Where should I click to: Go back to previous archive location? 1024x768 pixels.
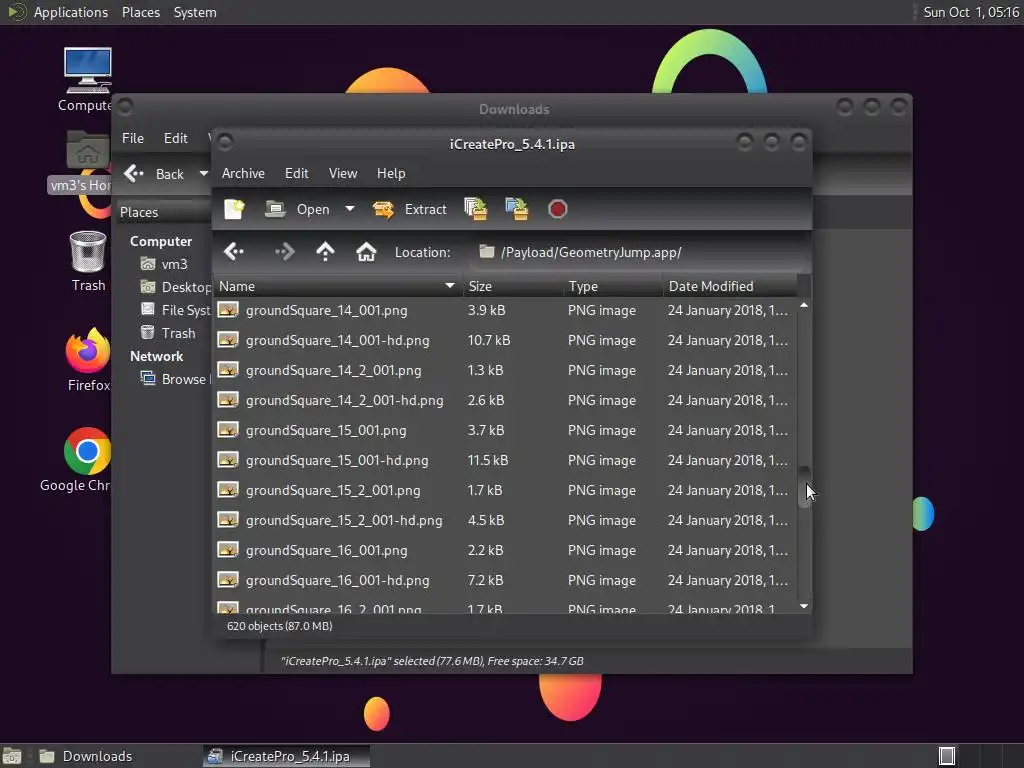tap(234, 252)
